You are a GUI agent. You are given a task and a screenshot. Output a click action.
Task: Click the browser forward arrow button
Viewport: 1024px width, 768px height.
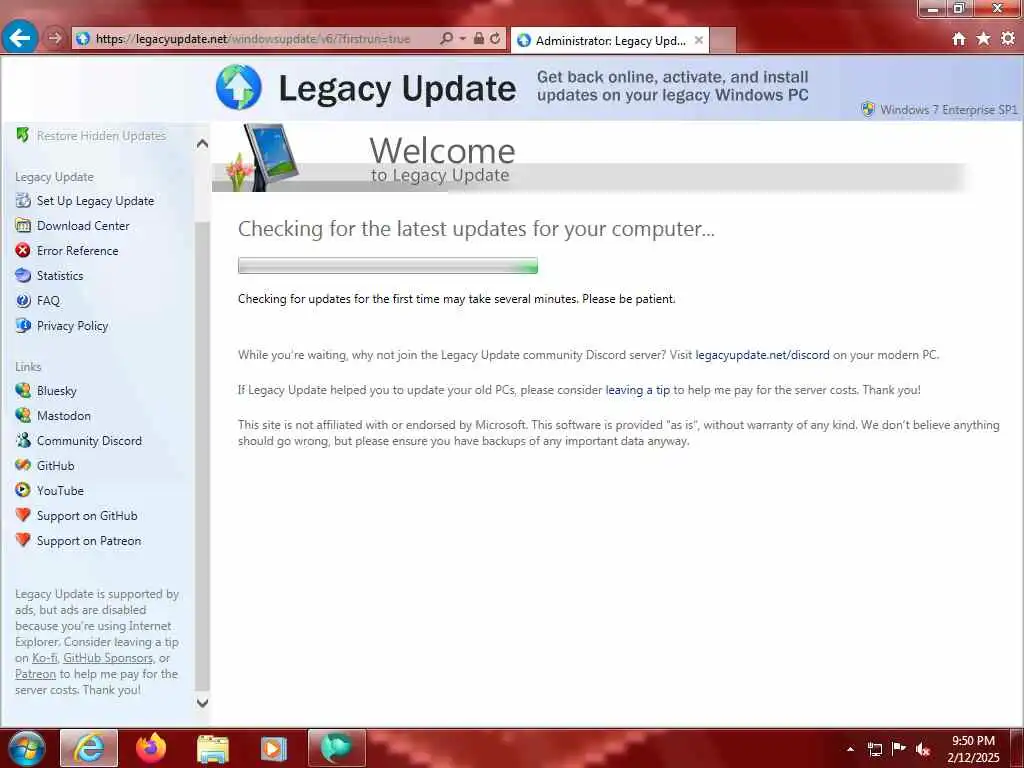(55, 39)
